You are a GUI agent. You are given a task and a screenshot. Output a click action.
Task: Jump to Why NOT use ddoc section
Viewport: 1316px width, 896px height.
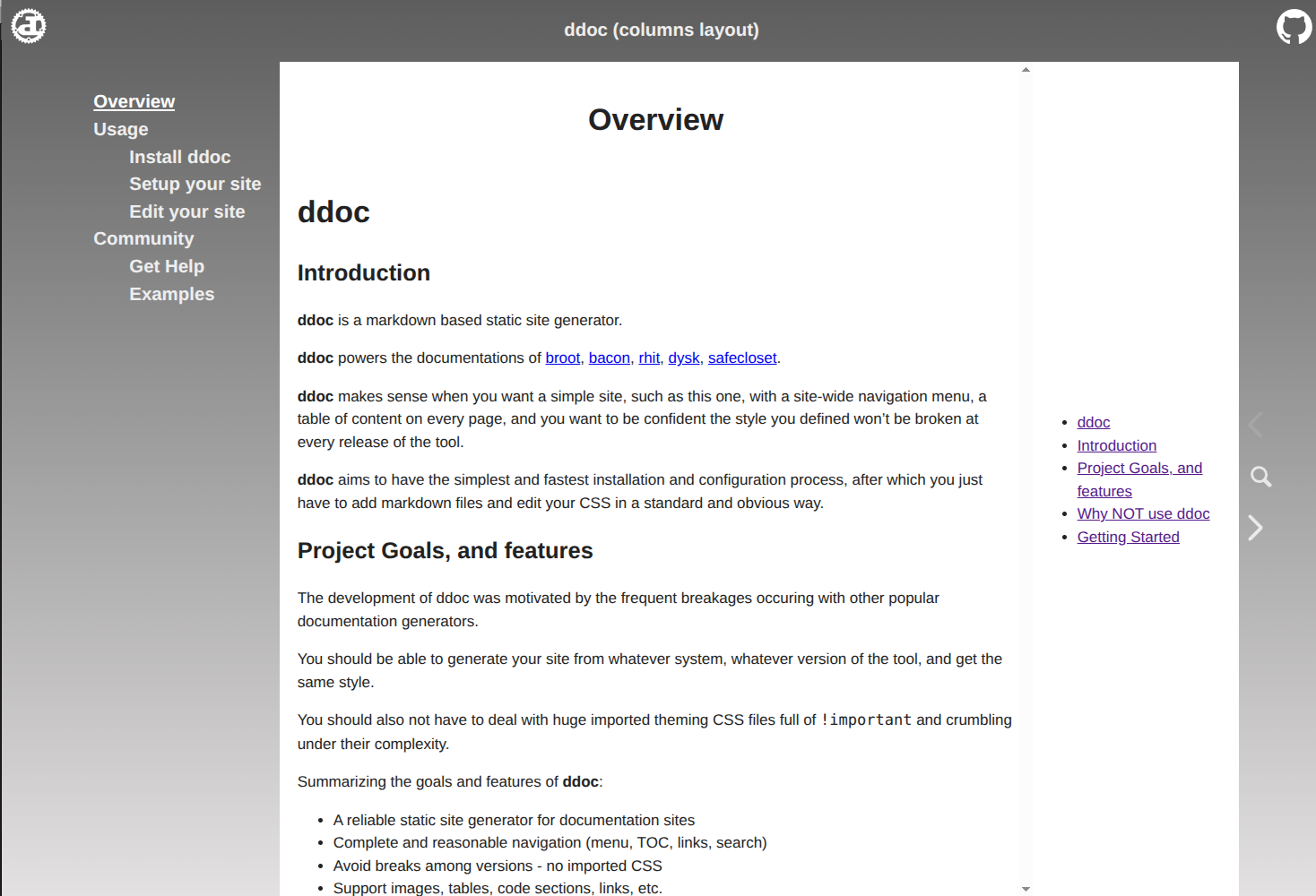1143,513
